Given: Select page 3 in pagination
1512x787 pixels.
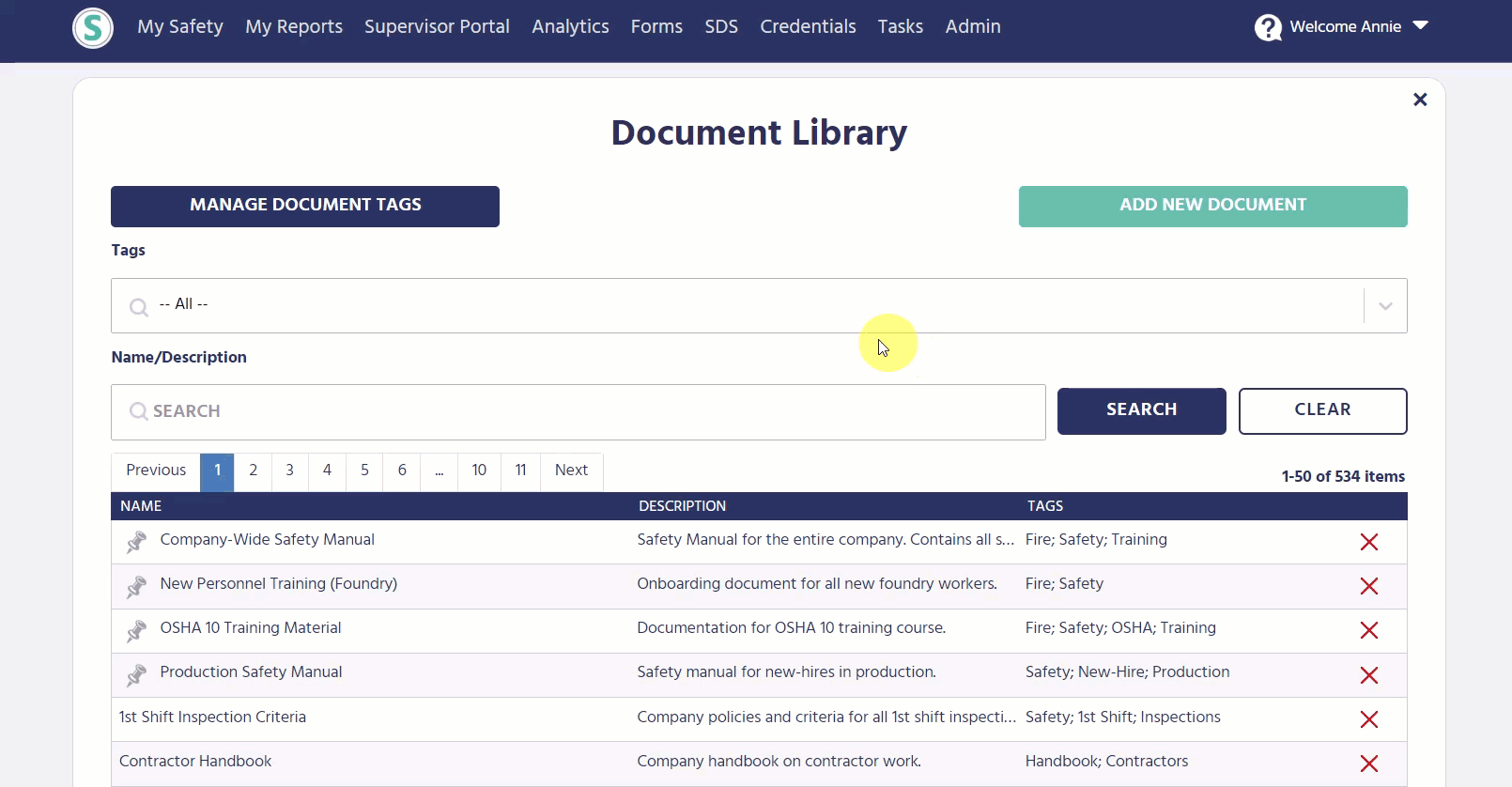Looking at the screenshot, I should pyautogui.click(x=290, y=471).
